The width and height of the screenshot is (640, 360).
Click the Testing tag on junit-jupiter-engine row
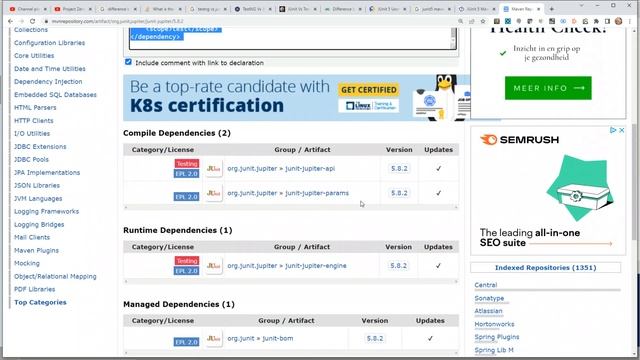coord(187,261)
